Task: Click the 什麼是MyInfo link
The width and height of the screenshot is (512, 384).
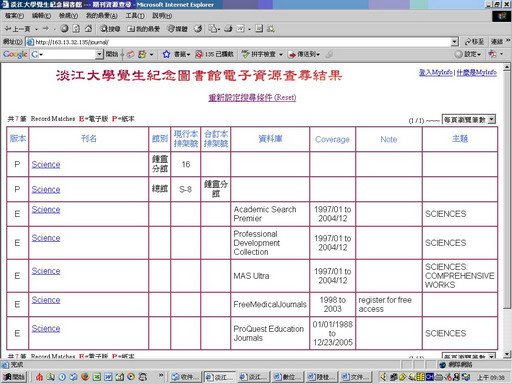Action: [x=477, y=72]
